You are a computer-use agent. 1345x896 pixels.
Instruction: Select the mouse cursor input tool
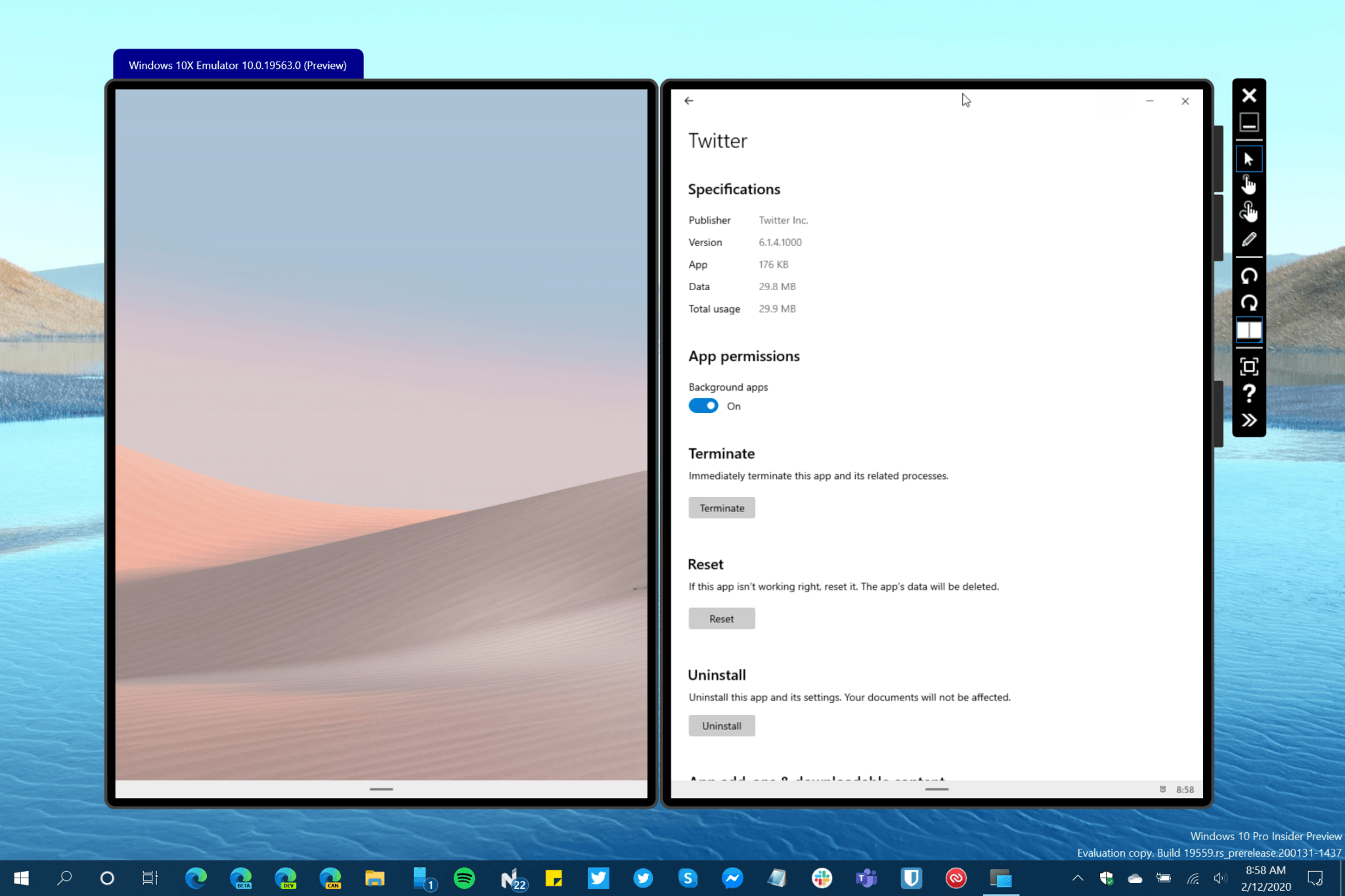[1249, 158]
